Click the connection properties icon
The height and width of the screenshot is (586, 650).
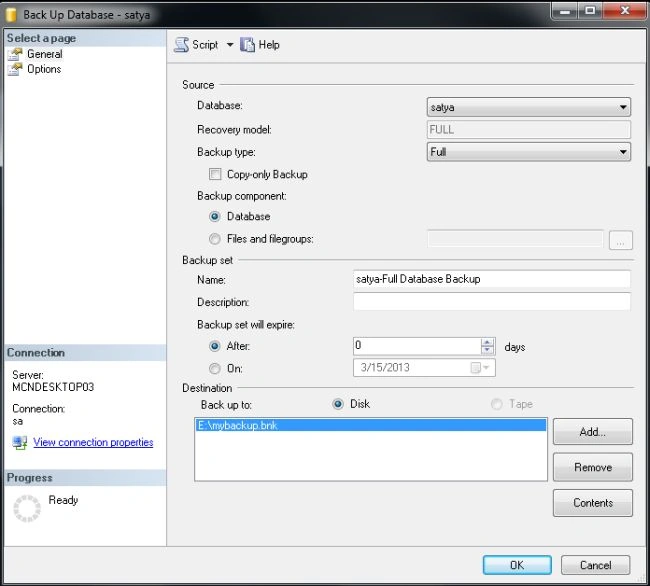(x=19, y=443)
